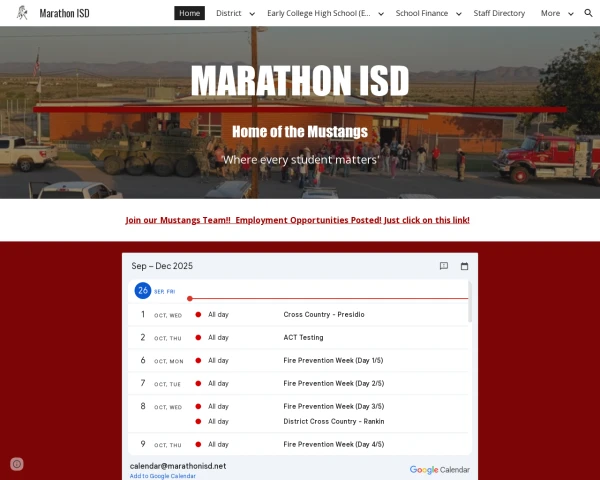Click the blue 26 date circle

point(143,291)
